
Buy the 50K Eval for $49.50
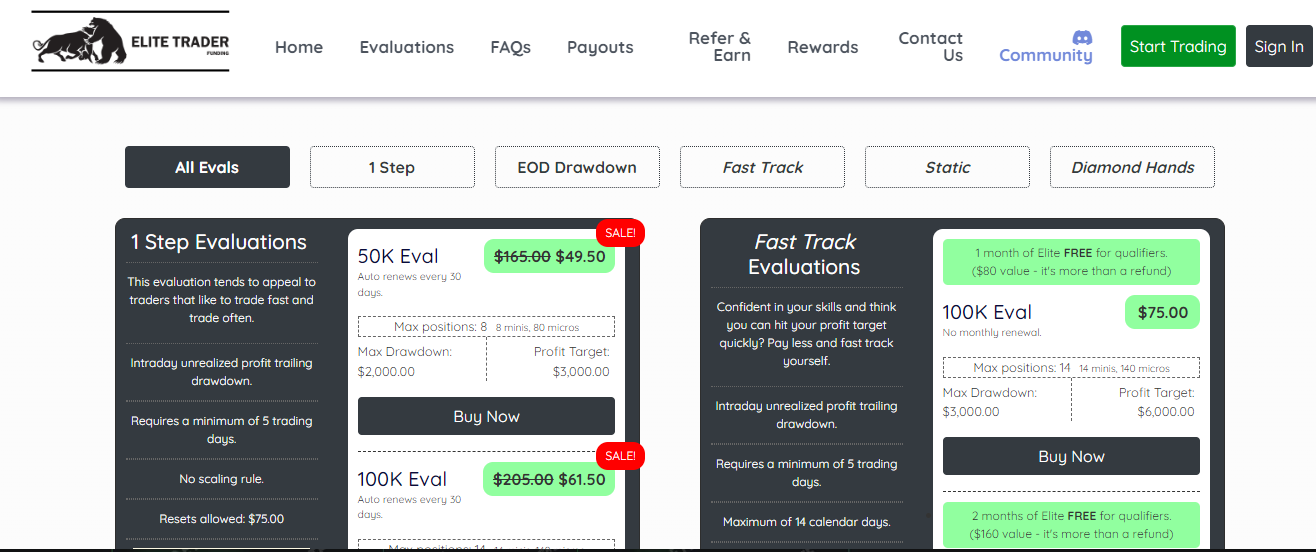486,416
